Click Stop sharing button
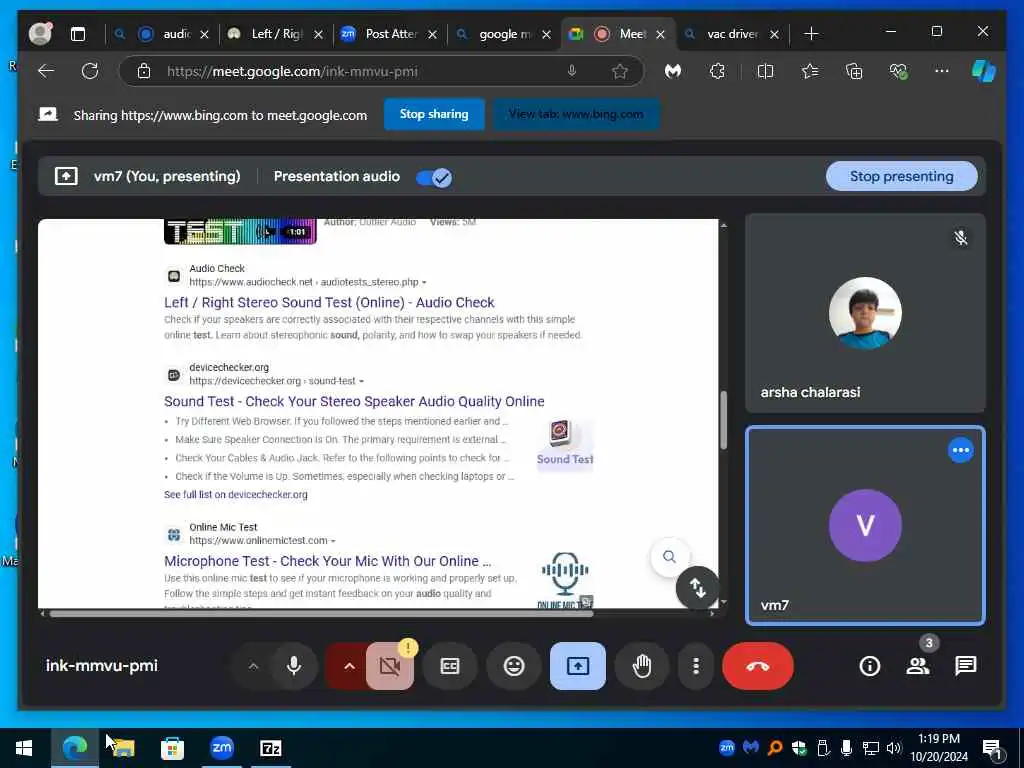The height and width of the screenshot is (768, 1024). [x=434, y=114]
